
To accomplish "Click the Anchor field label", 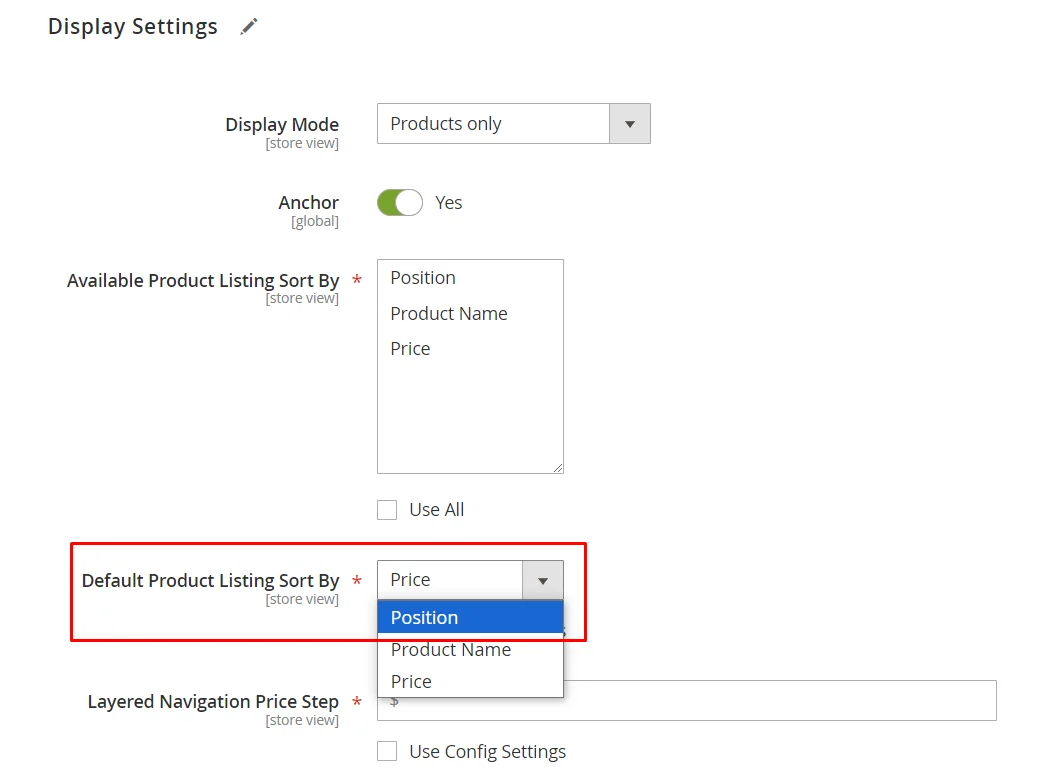I will (308, 203).
